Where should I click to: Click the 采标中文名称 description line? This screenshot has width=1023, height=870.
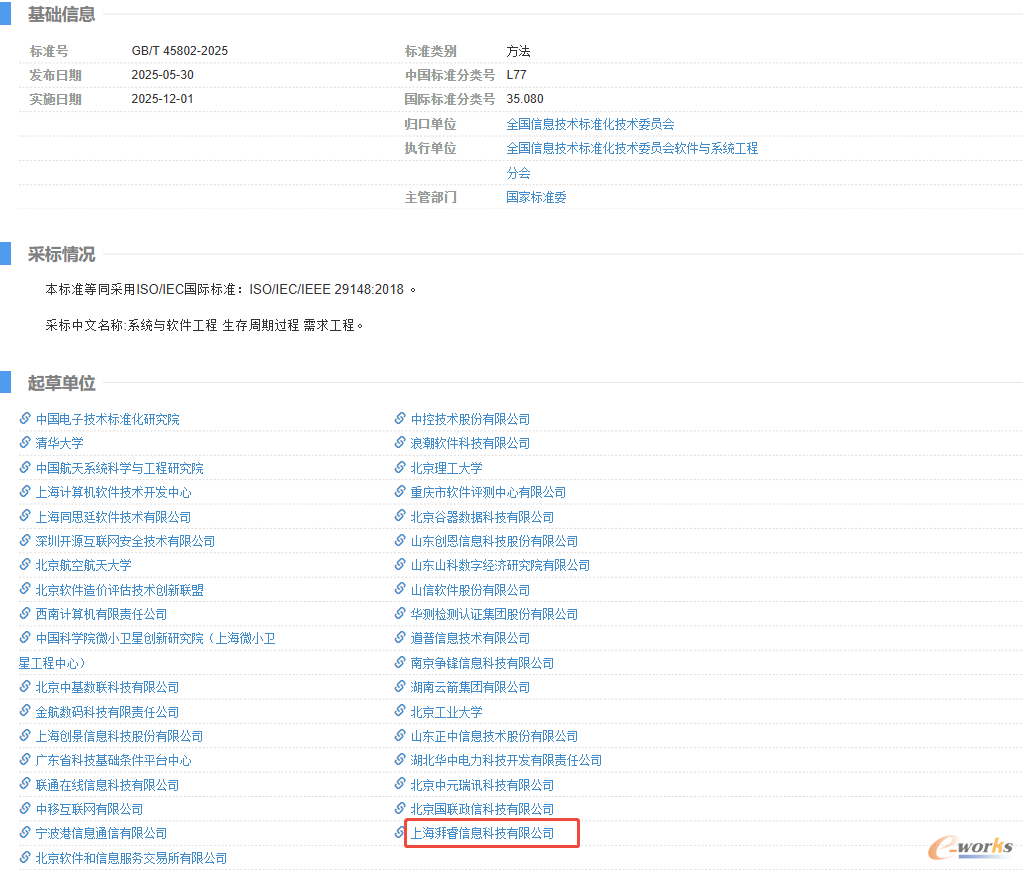point(204,325)
